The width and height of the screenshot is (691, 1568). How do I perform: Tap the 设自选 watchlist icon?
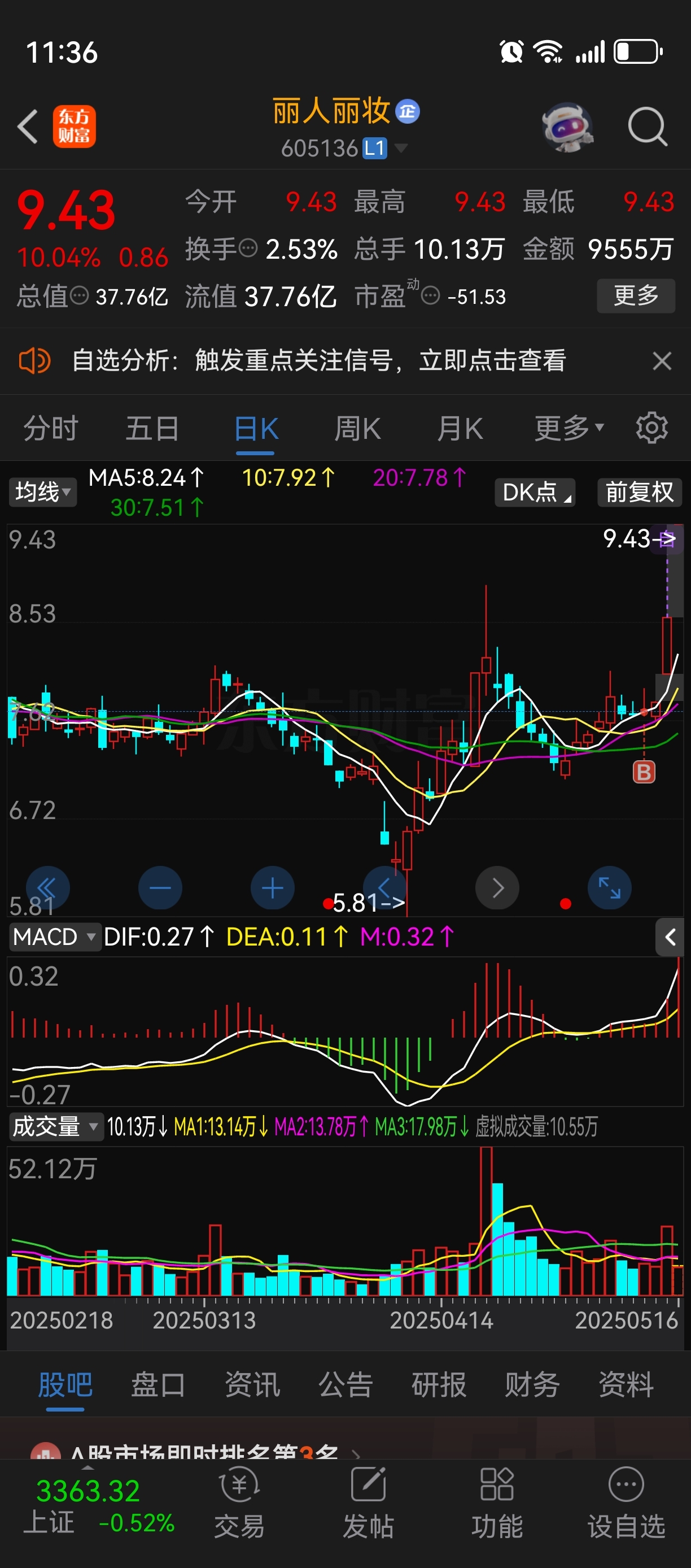pos(626,1504)
